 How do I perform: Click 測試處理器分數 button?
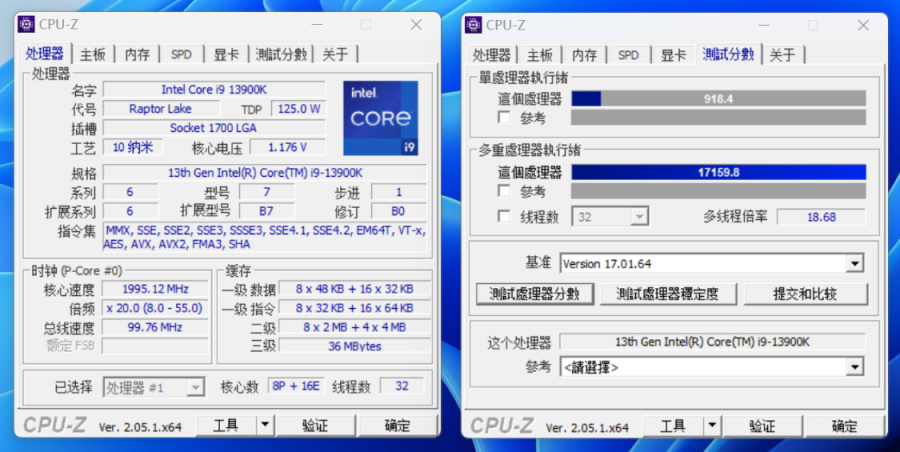(534, 294)
